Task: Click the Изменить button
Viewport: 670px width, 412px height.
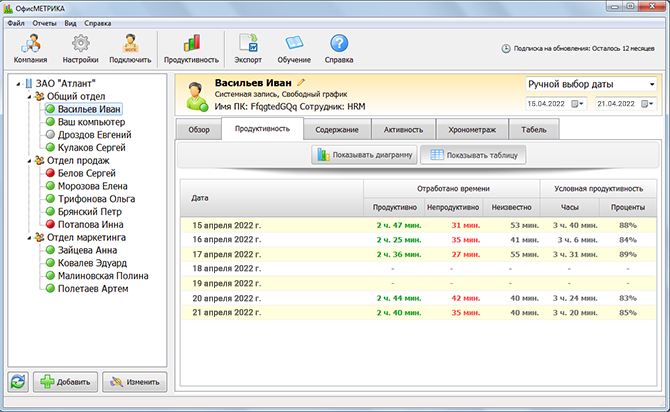Action: point(133,381)
